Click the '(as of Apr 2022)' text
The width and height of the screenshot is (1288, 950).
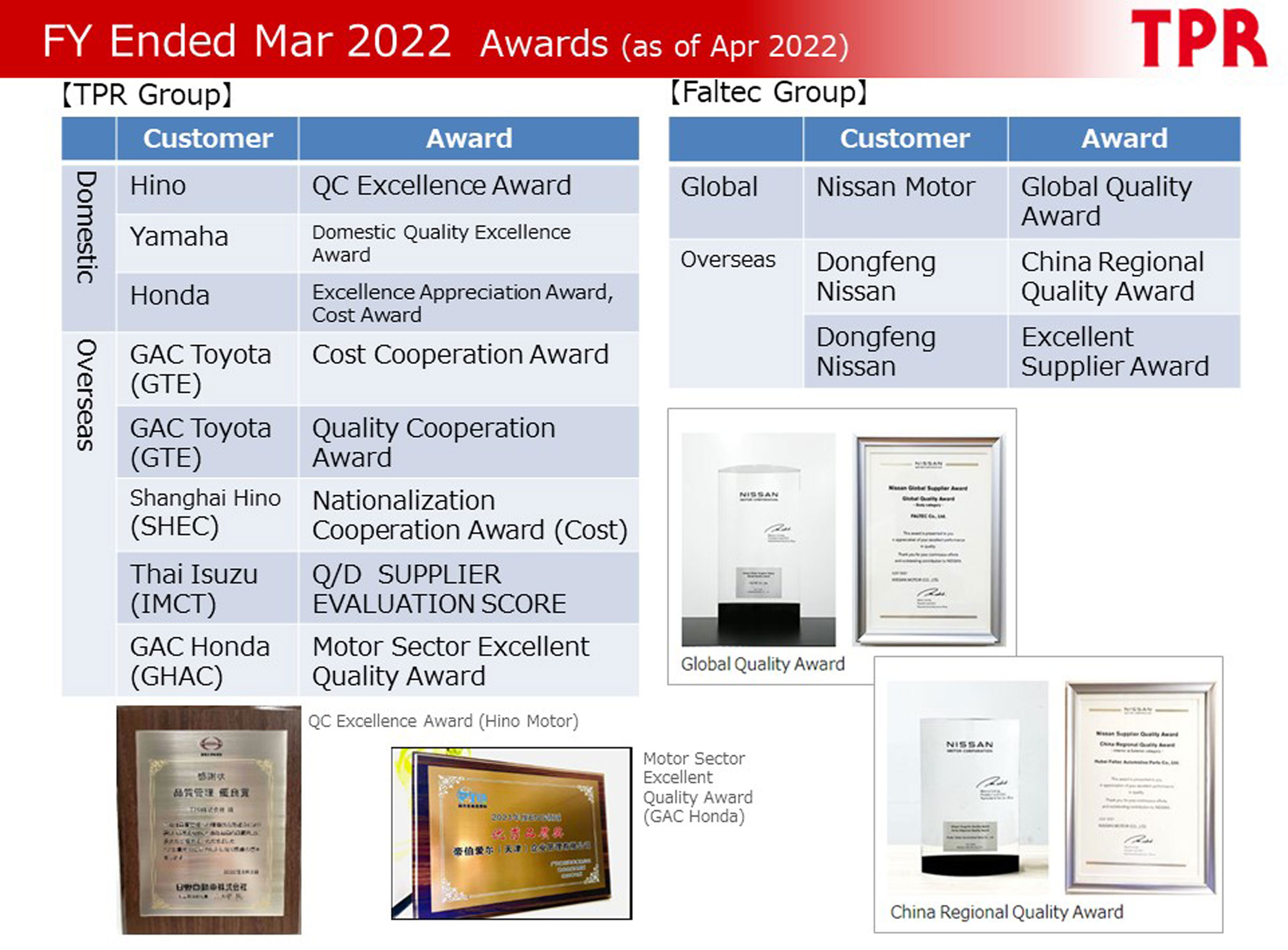click(x=735, y=47)
